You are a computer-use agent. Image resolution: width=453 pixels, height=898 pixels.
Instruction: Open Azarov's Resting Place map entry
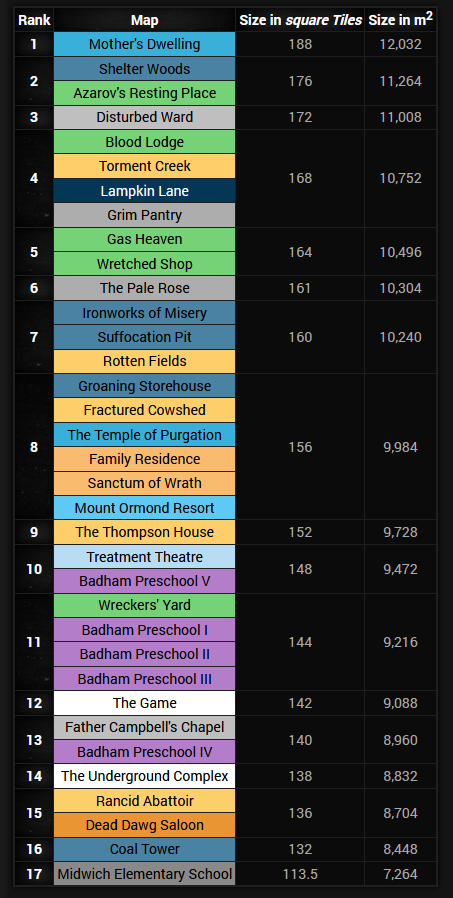coord(144,93)
